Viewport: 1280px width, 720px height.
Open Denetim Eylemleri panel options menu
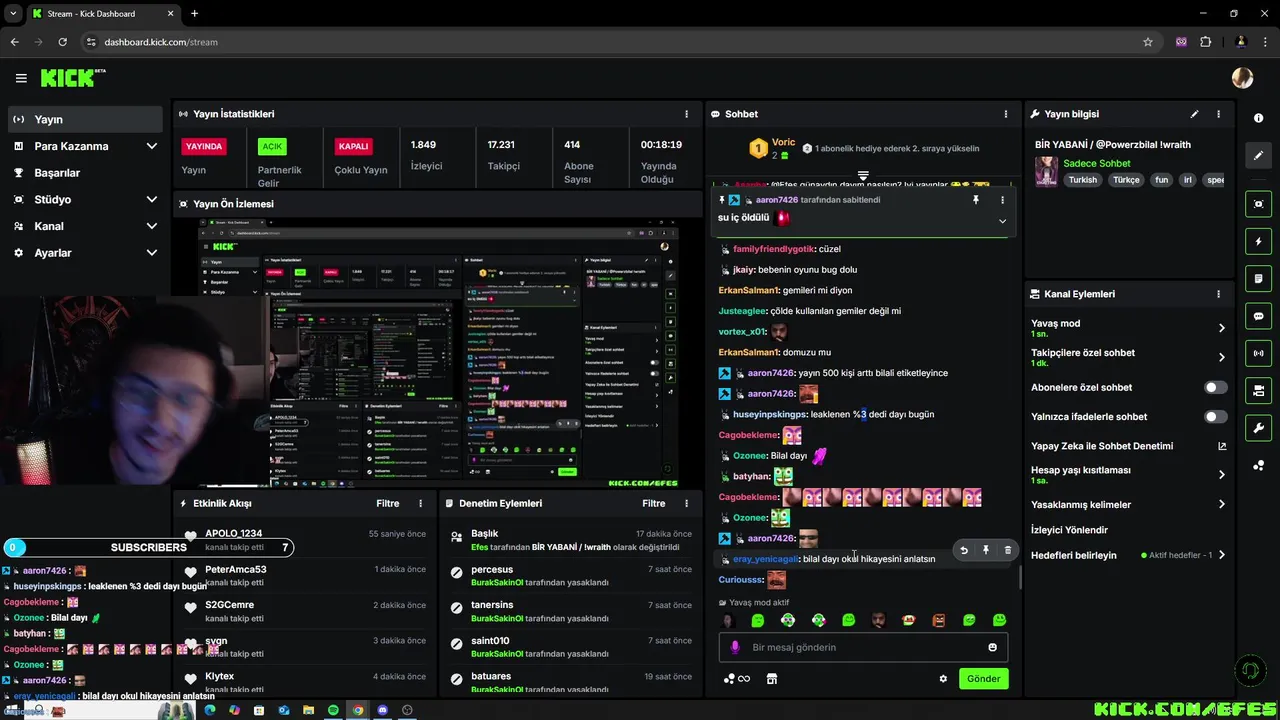pos(686,503)
